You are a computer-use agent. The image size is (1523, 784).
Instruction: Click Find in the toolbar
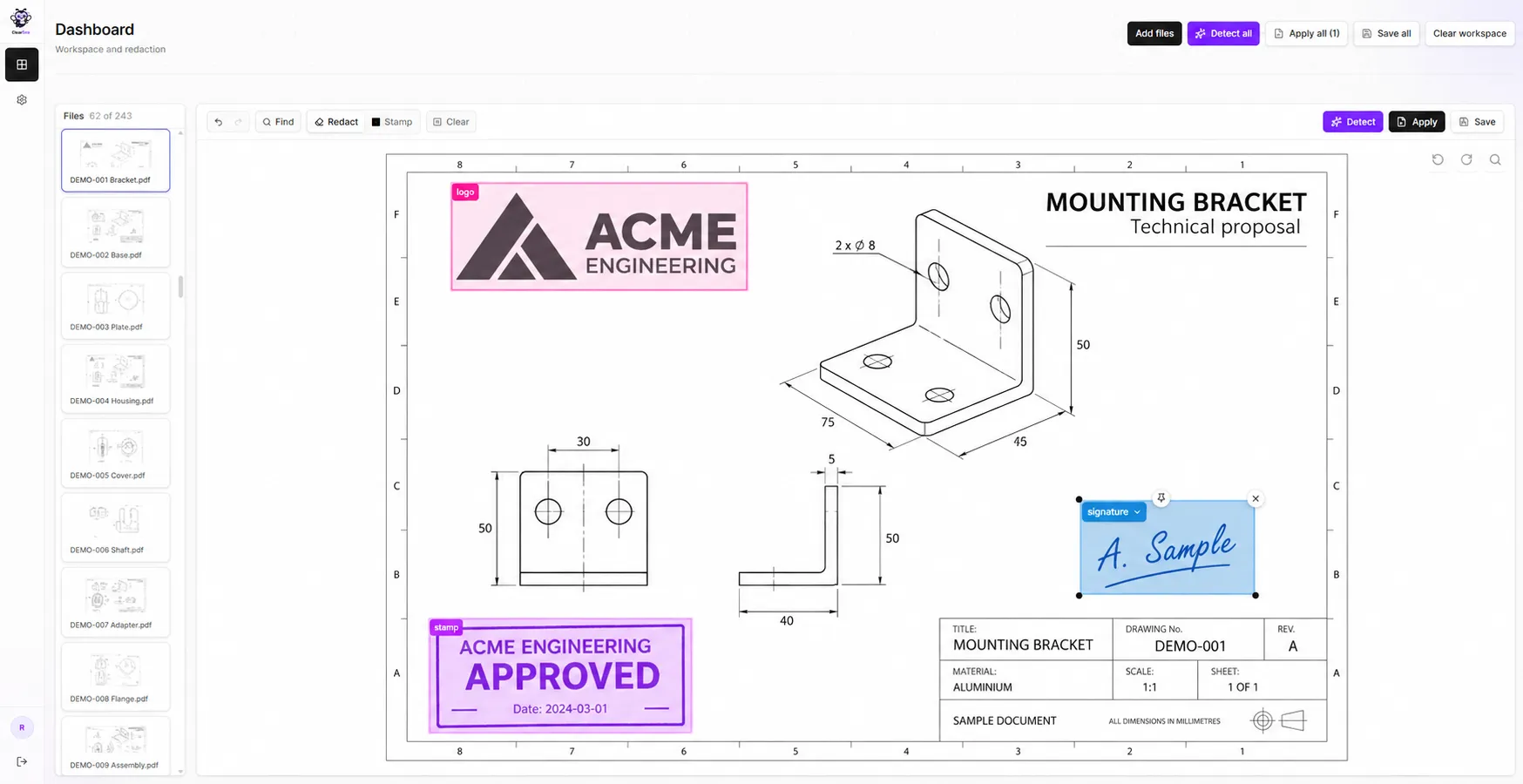click(278, 122)
